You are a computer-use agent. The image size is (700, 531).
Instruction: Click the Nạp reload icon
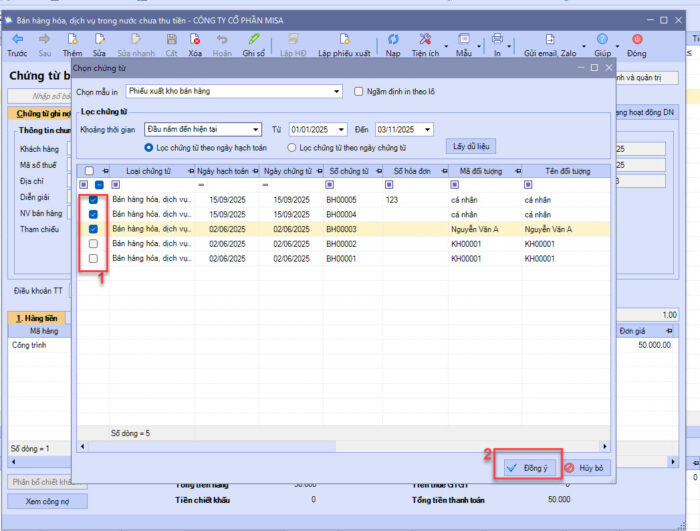coord(393,38)
